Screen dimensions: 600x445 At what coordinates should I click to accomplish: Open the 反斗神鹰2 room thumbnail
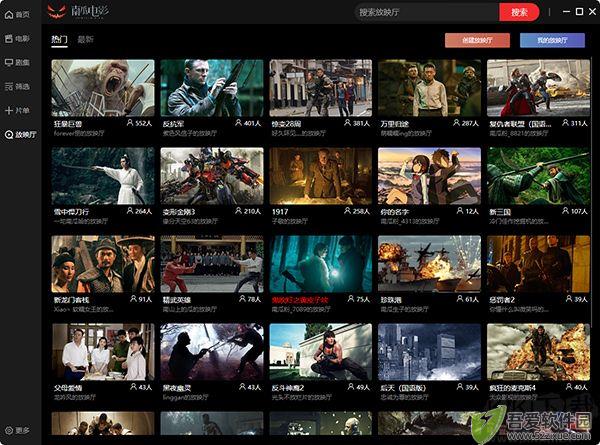[321, 352]
